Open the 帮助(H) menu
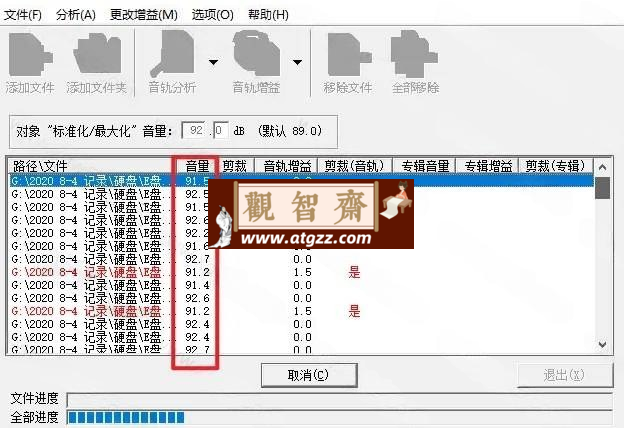The height and width of the screenshot is (428, 624). [268, 15]
